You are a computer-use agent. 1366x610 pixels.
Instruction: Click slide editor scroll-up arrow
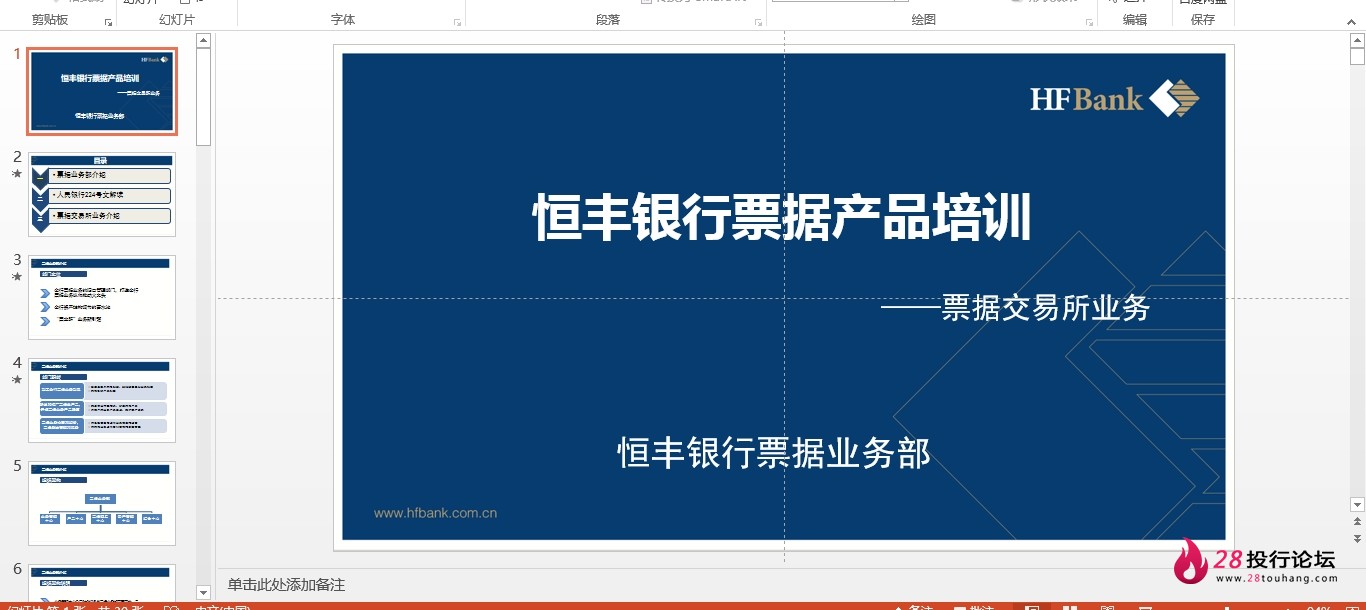1357,41
